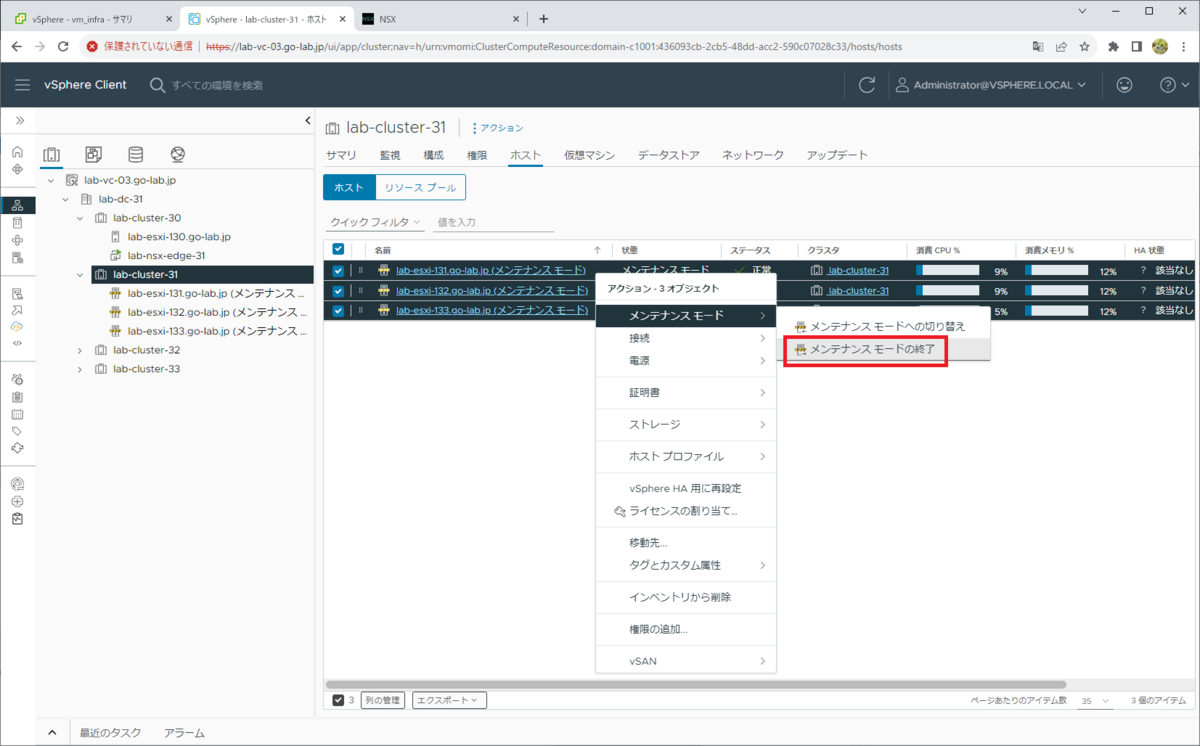Switch to Hosts and Clusters inventory view
The height and width of the screenshot is (746, 1200).
pyautogui.click(x=52, y=155)
